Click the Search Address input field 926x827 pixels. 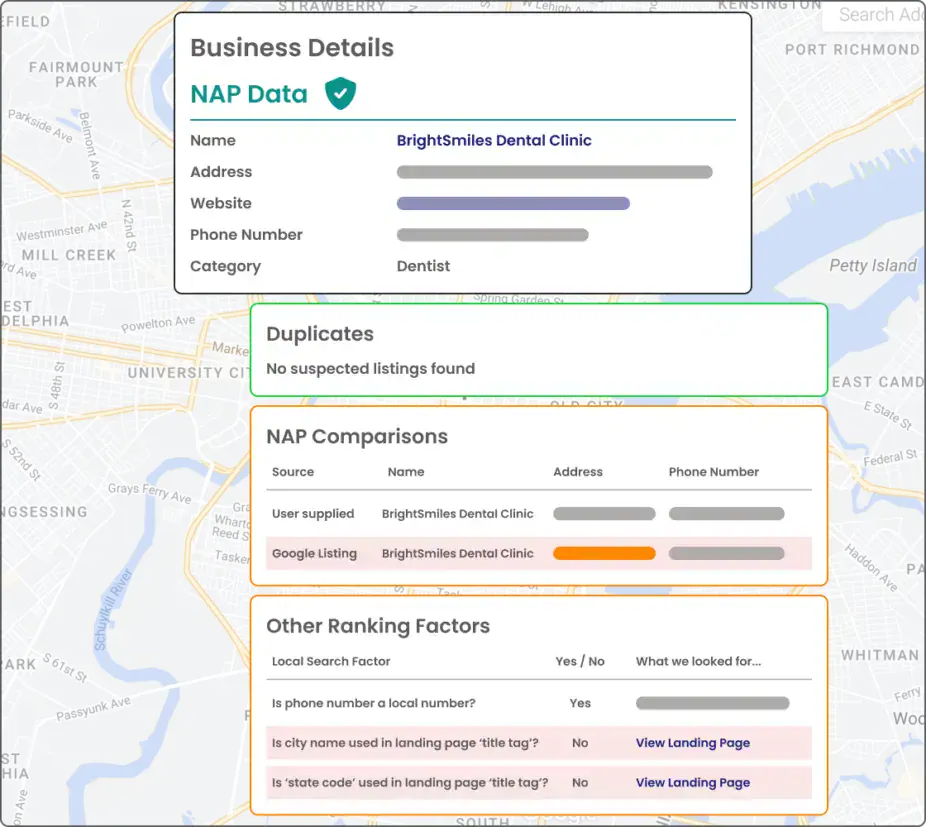pyautogui.click(x=880, y=14)
